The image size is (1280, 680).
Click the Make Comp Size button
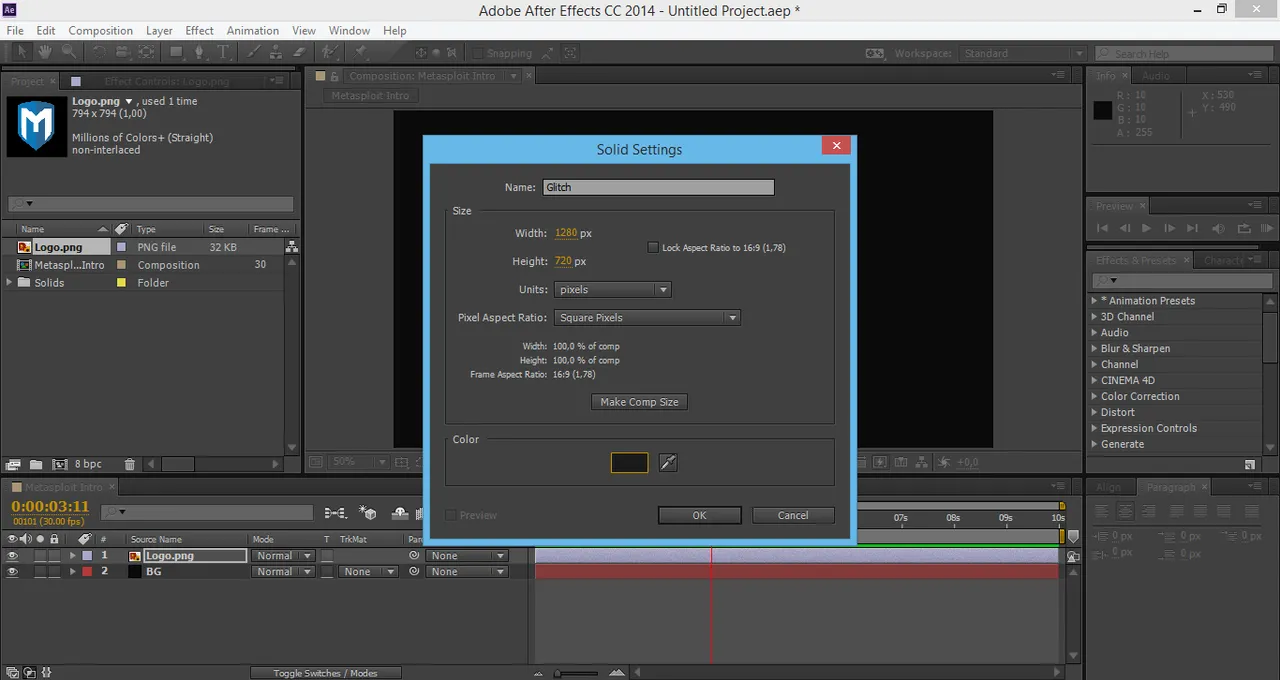[x=639, y=402]
